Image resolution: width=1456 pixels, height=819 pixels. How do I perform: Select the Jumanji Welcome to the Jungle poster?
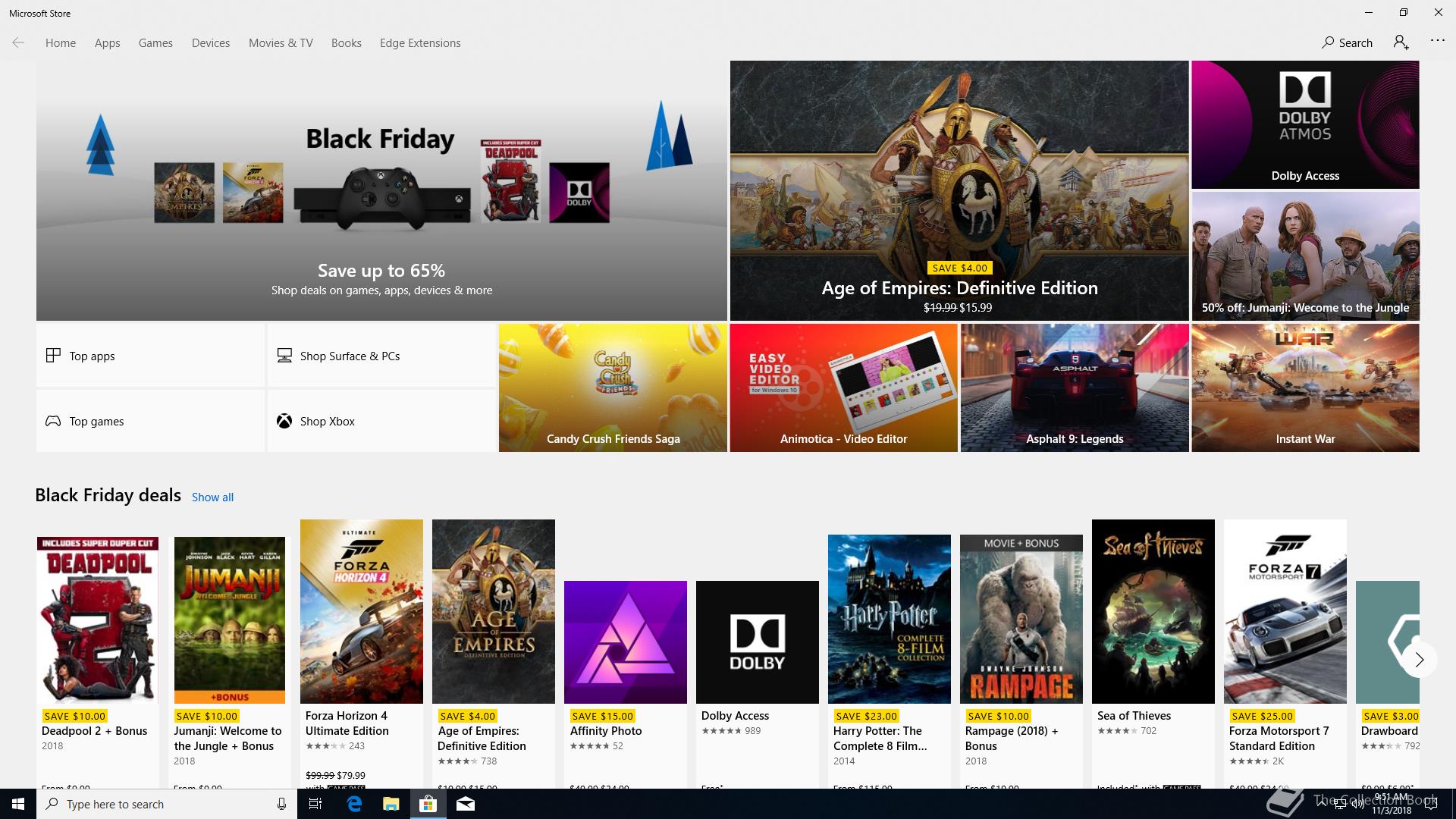(x=230, y=620)
